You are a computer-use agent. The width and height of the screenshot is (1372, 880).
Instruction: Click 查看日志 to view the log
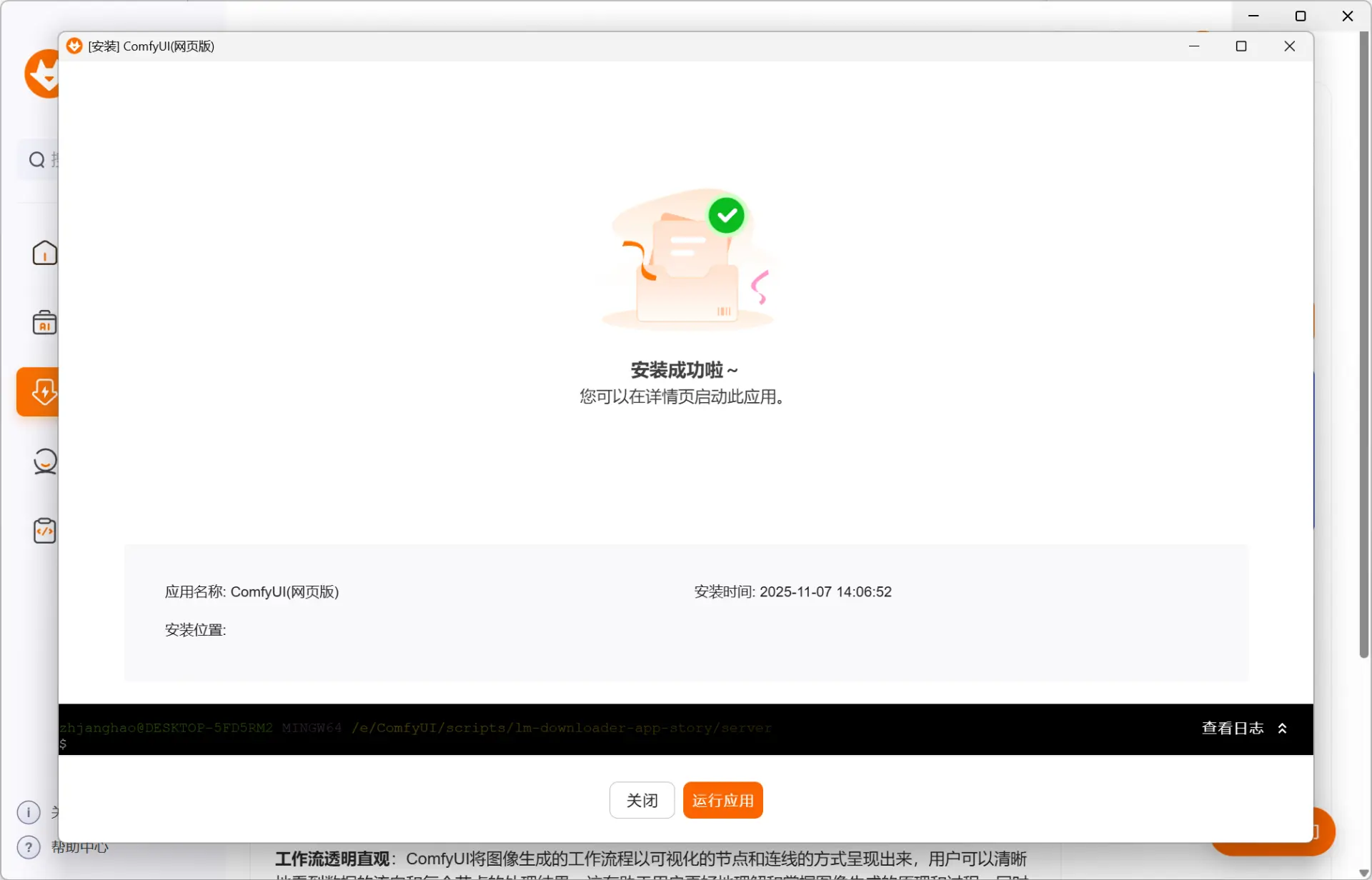tap(1232, 729)
